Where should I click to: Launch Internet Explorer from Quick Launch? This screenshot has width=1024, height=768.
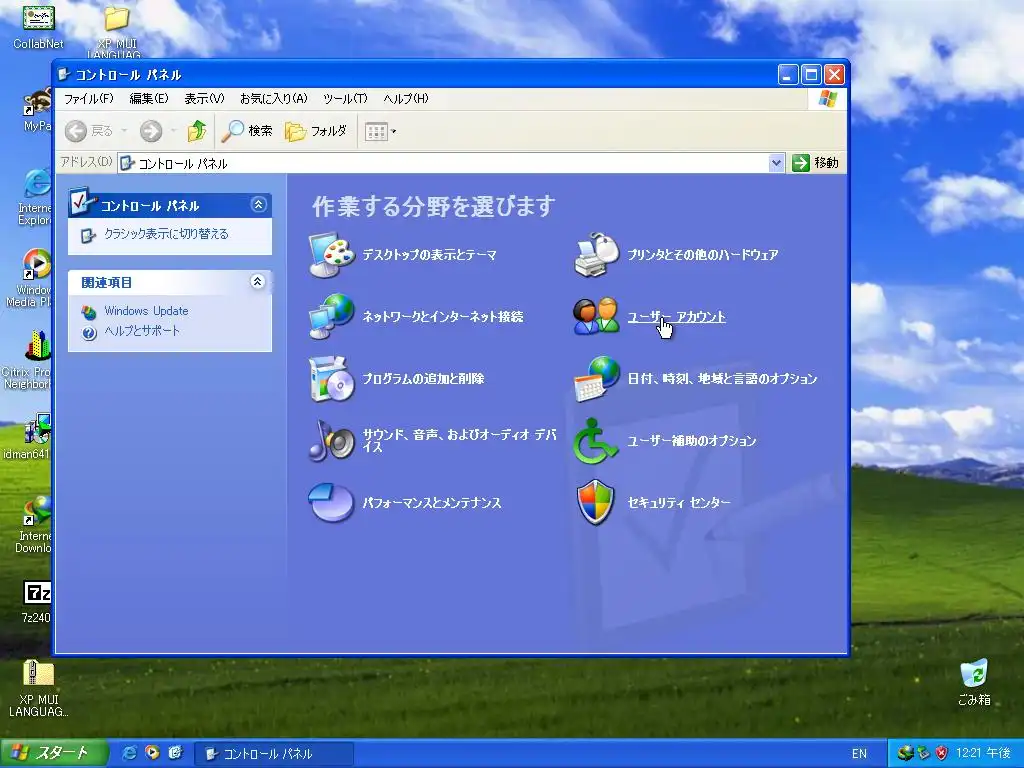click(x=129, y=753)
